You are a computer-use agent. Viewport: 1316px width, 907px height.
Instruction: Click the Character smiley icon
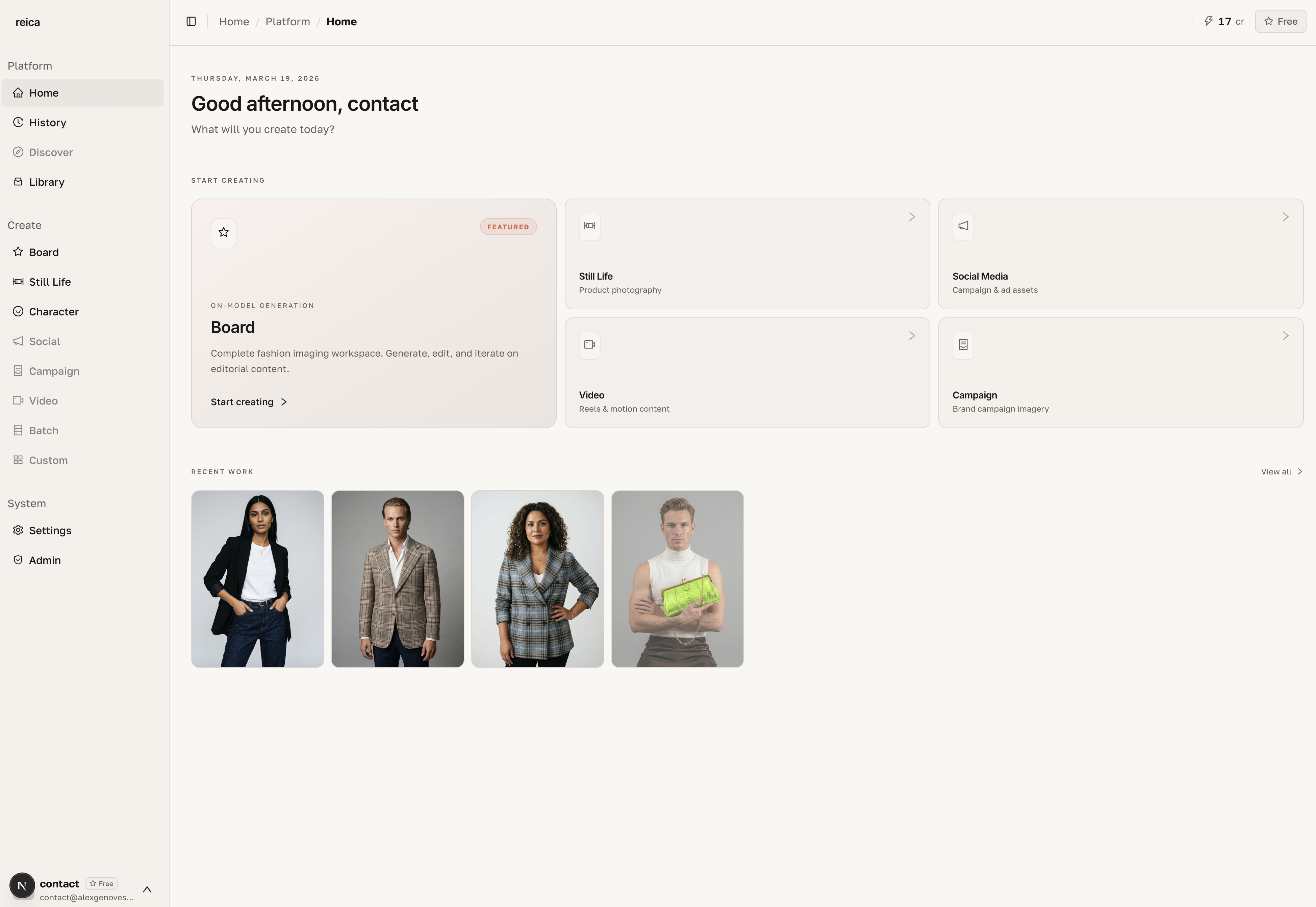(18, 311)
